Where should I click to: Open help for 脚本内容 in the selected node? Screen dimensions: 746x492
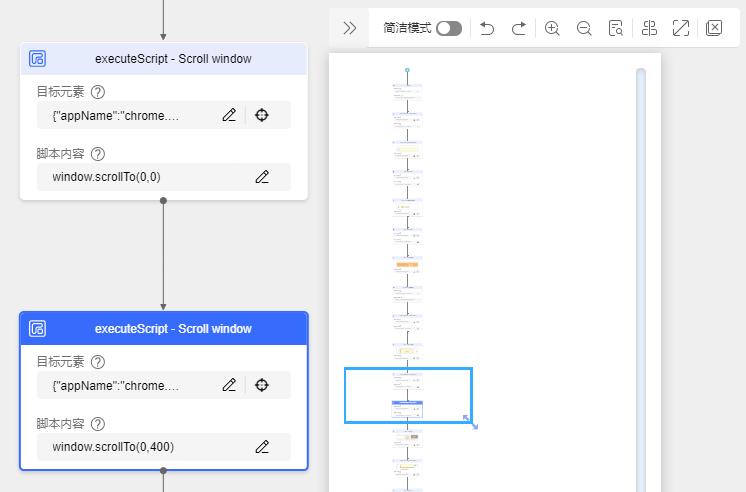[98, 424]
